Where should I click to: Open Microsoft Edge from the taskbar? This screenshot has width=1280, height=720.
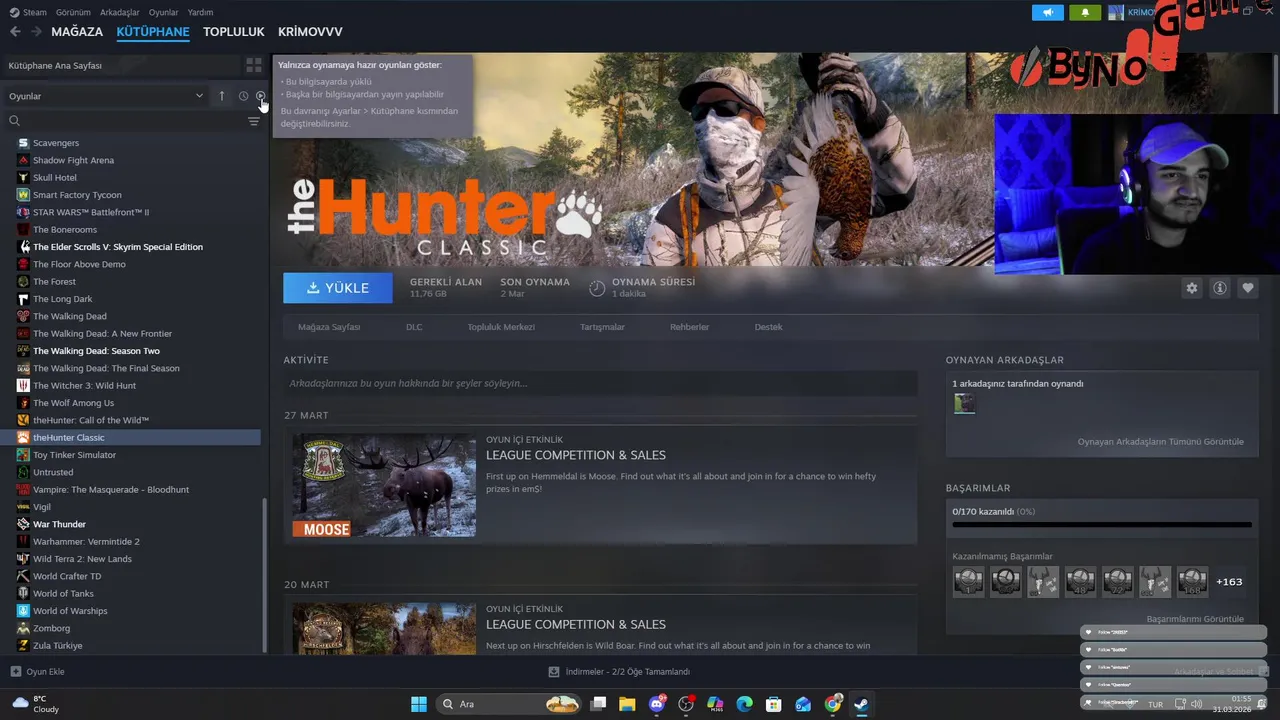click(744, 704)
